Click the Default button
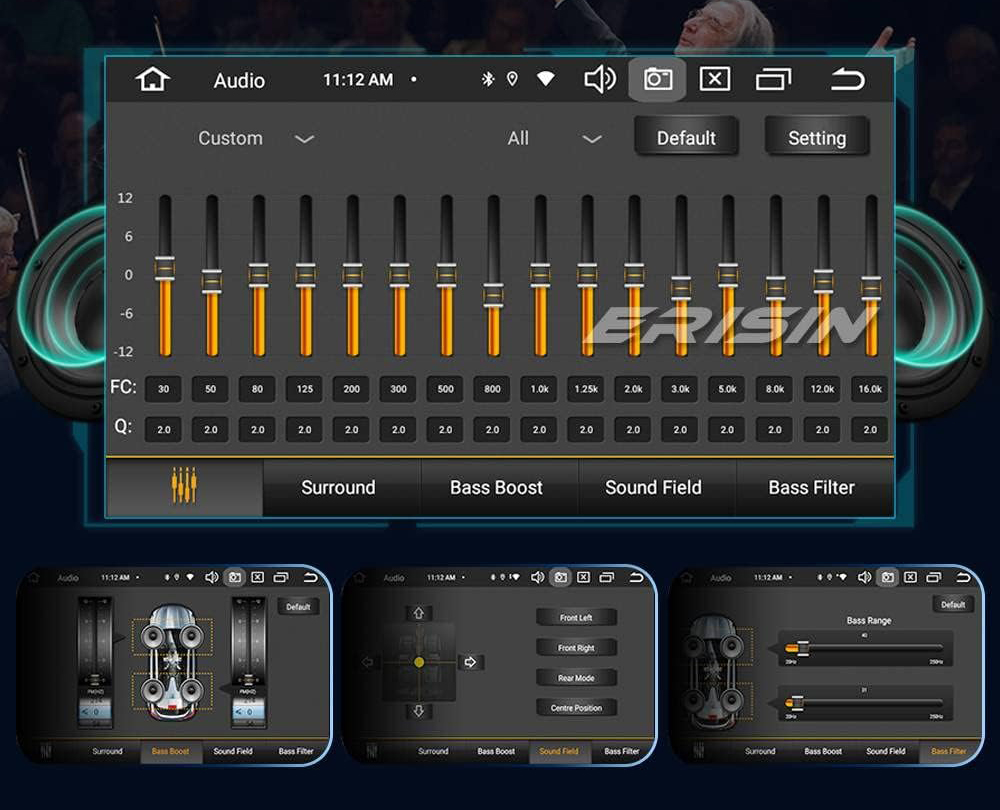1000x810 pixels. pos(686,138)
